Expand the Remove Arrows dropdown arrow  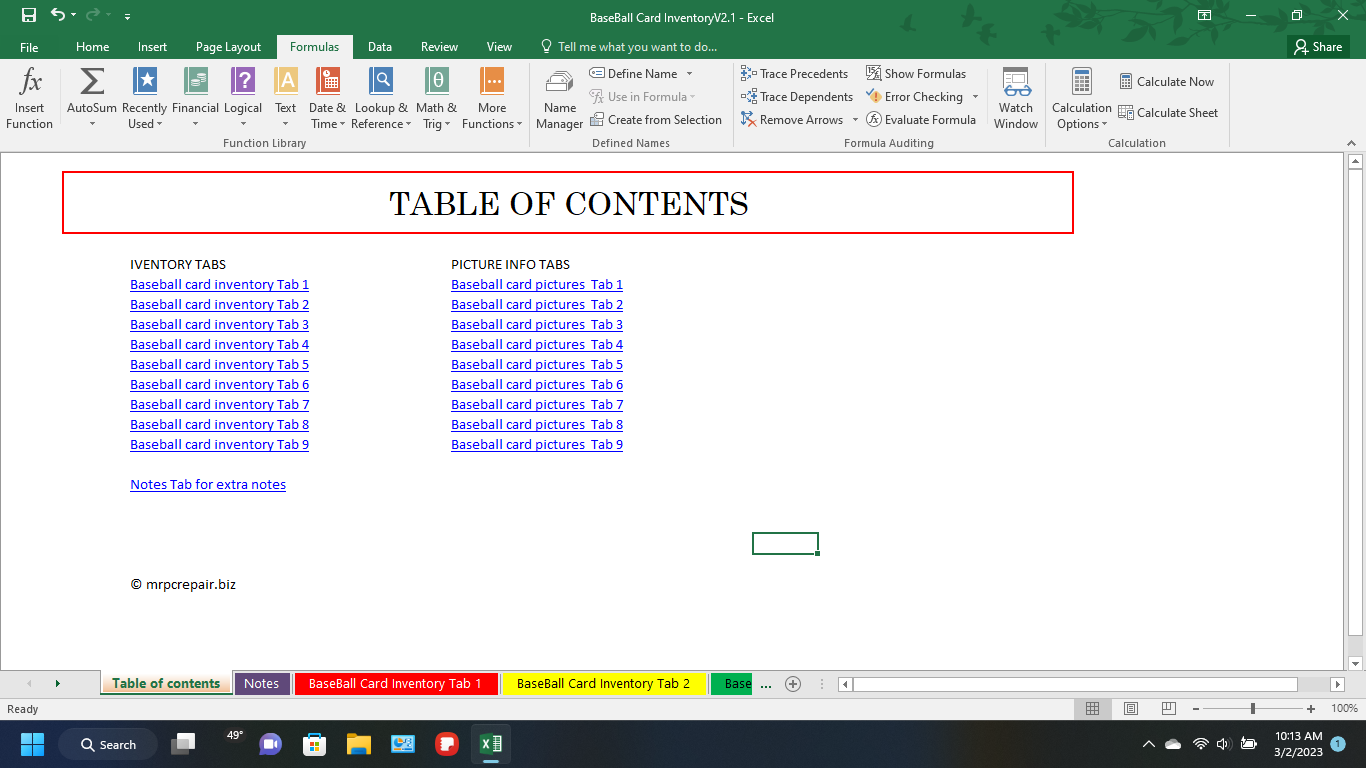[855, 120]
